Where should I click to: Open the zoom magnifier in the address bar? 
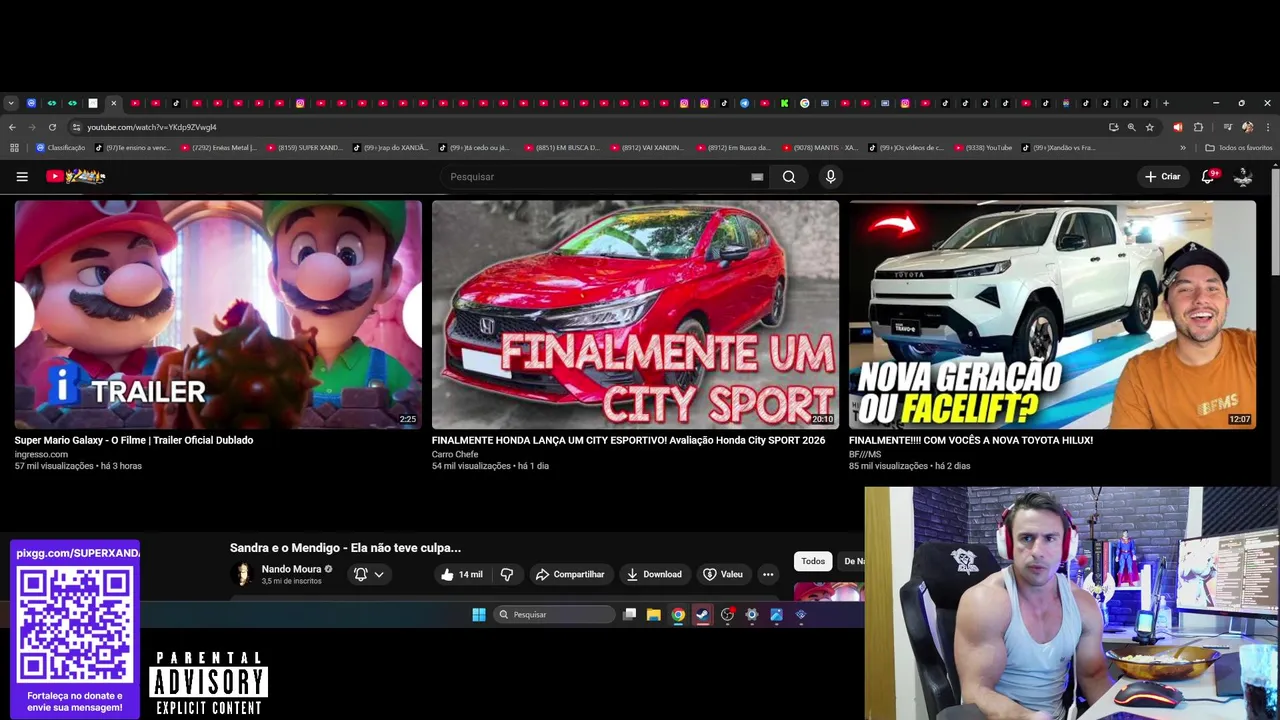[1131, 127]
